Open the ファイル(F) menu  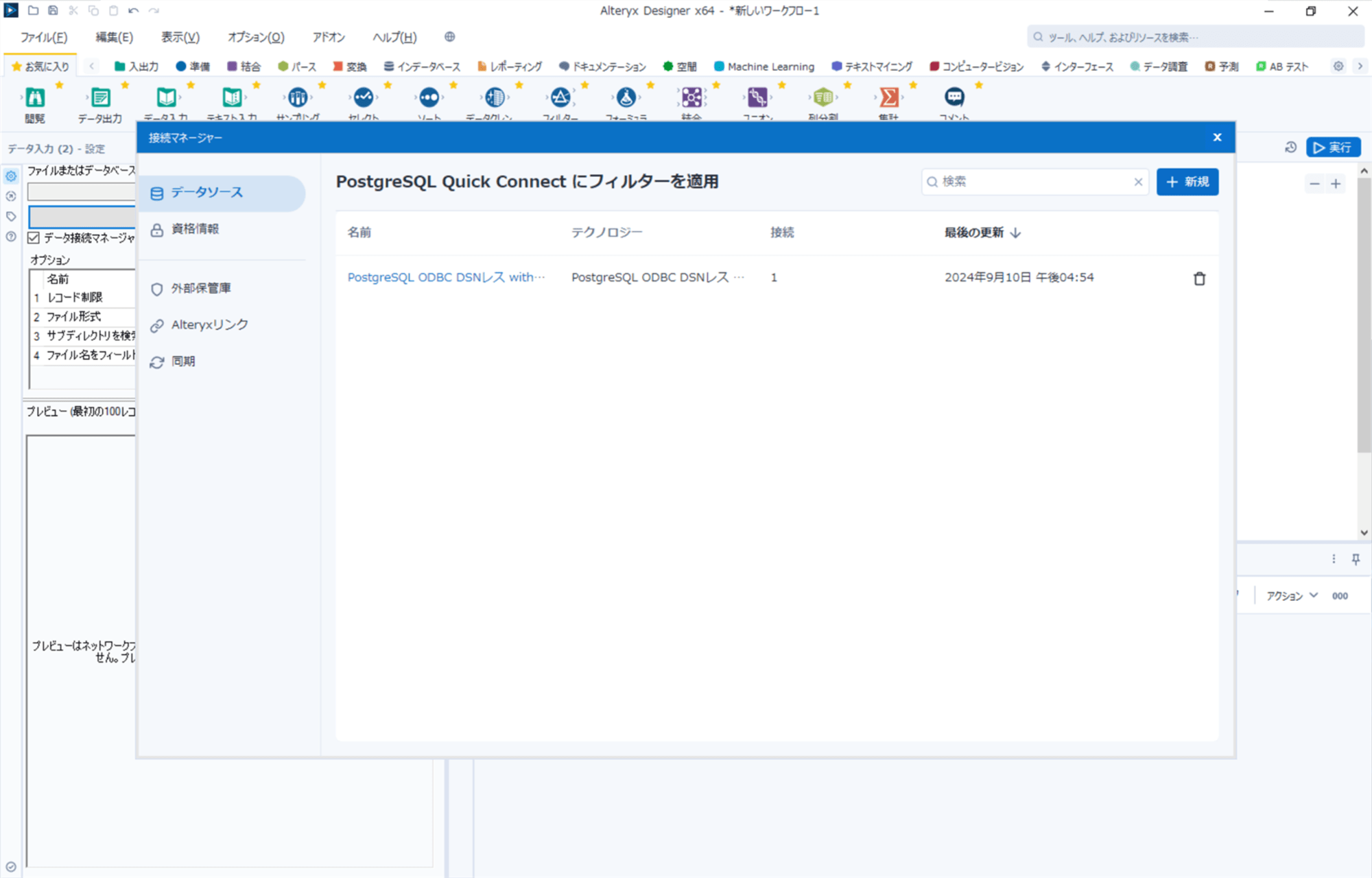tap(44, 37)
